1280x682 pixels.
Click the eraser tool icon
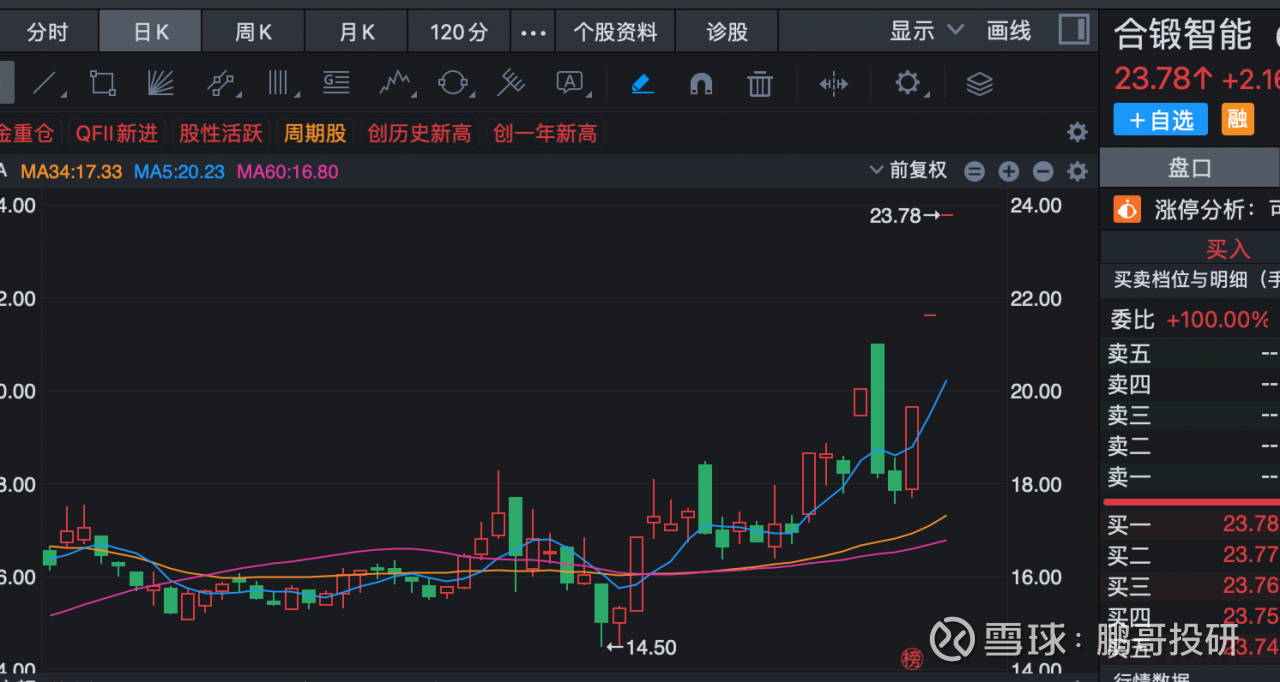642,84
